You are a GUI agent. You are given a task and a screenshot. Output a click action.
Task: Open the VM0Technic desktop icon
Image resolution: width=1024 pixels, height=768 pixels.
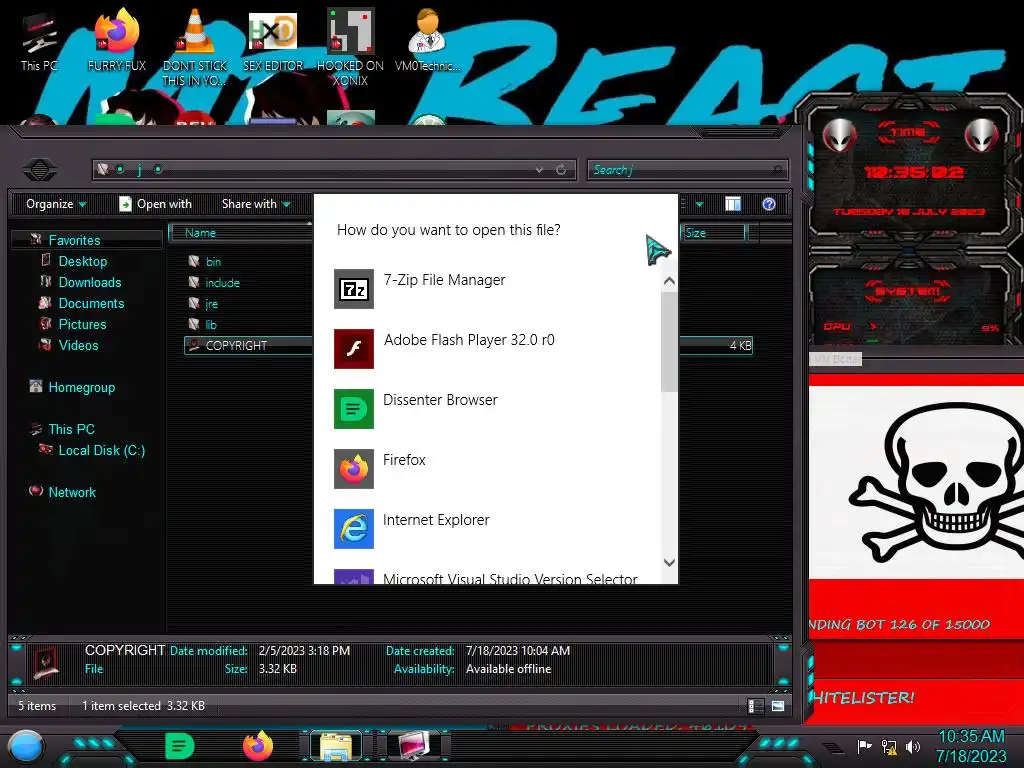click(x=427, y=40)
